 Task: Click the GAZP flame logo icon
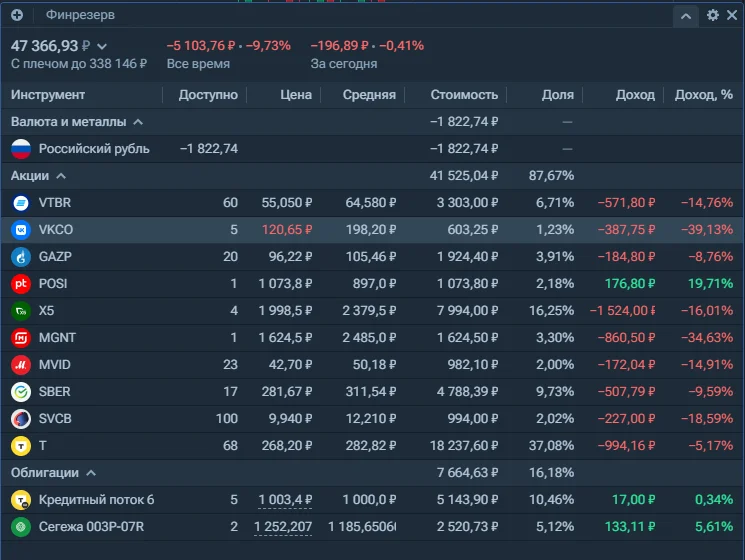21,257
